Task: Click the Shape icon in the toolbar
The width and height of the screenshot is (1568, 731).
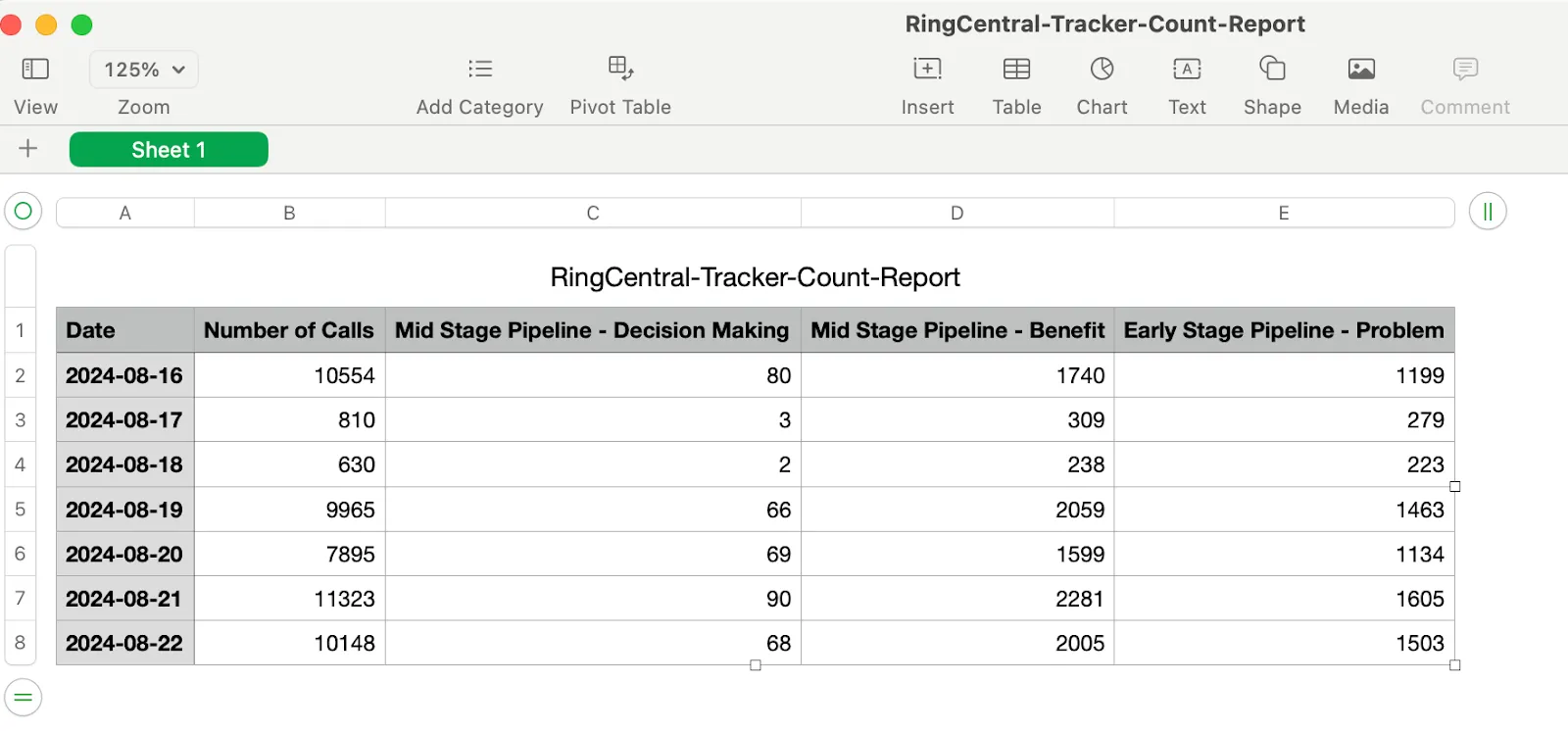Action: (1270, 83)
